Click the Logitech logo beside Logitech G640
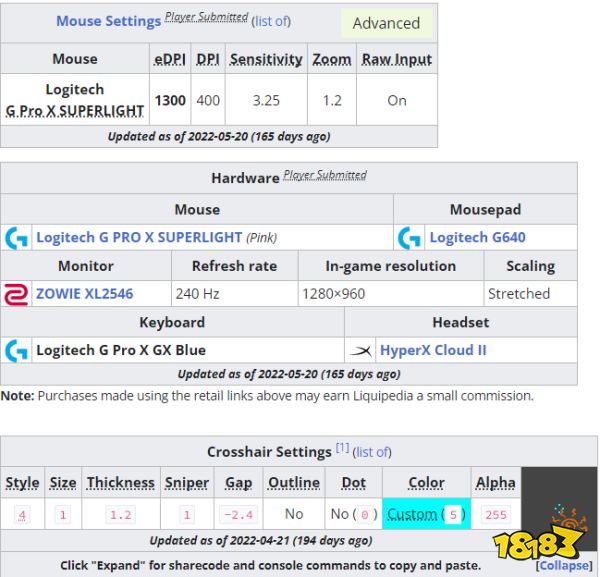This screenshot has height=577, width=600. pyautogui.click(x=409, y=238)
